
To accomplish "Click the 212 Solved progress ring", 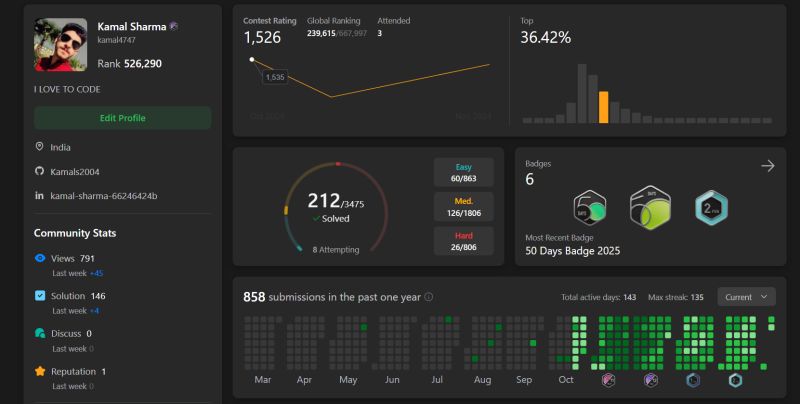I will tap(336, 207).
